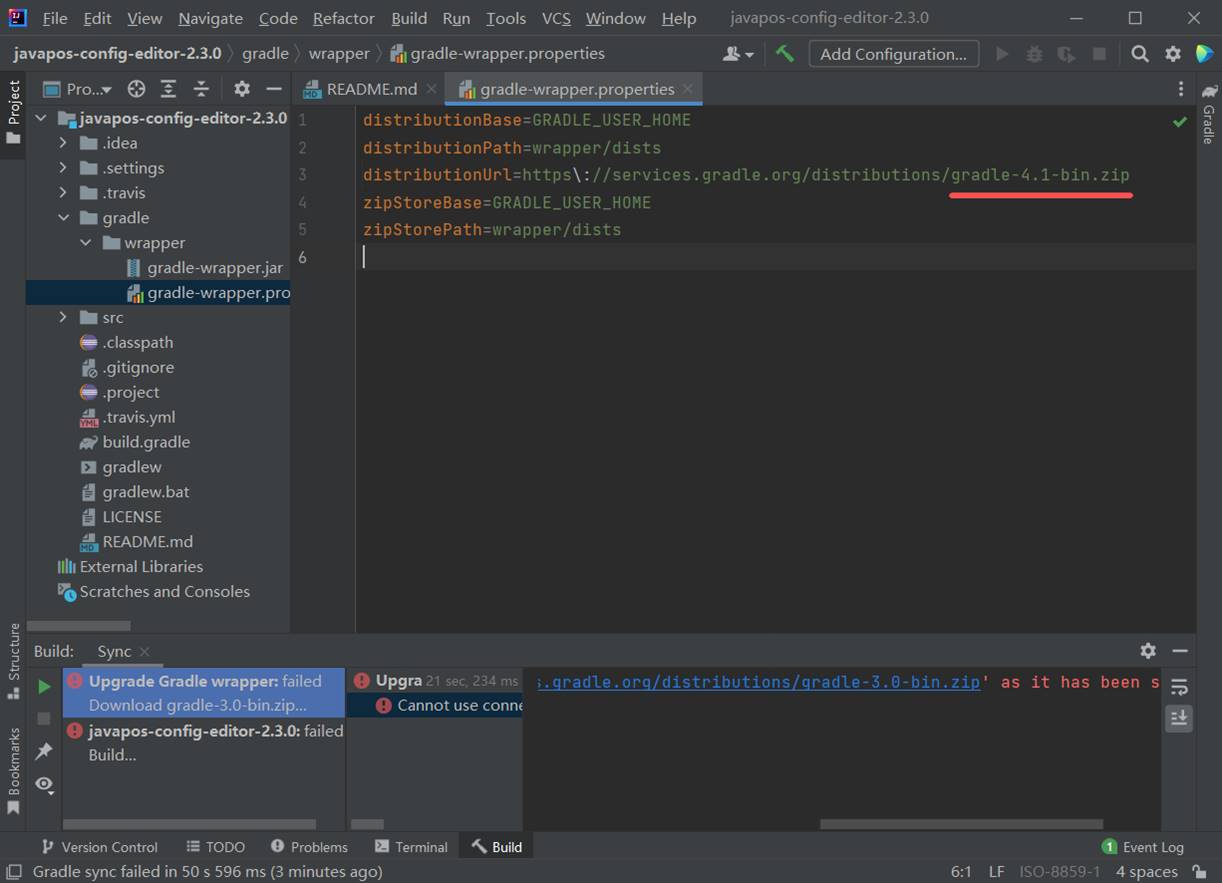1222x883 pixels.
Task: Toggle soft-wrap in build output
Action: pos(1179,687)
